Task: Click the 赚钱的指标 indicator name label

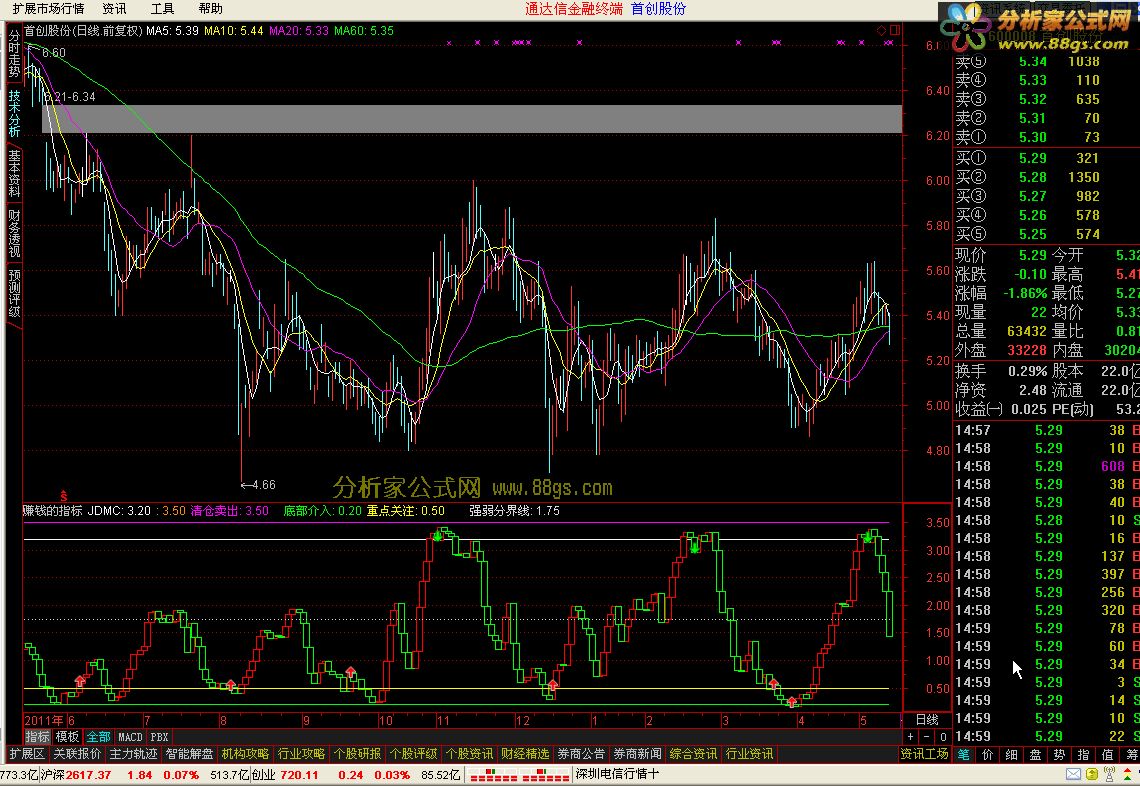Action: 52,511
